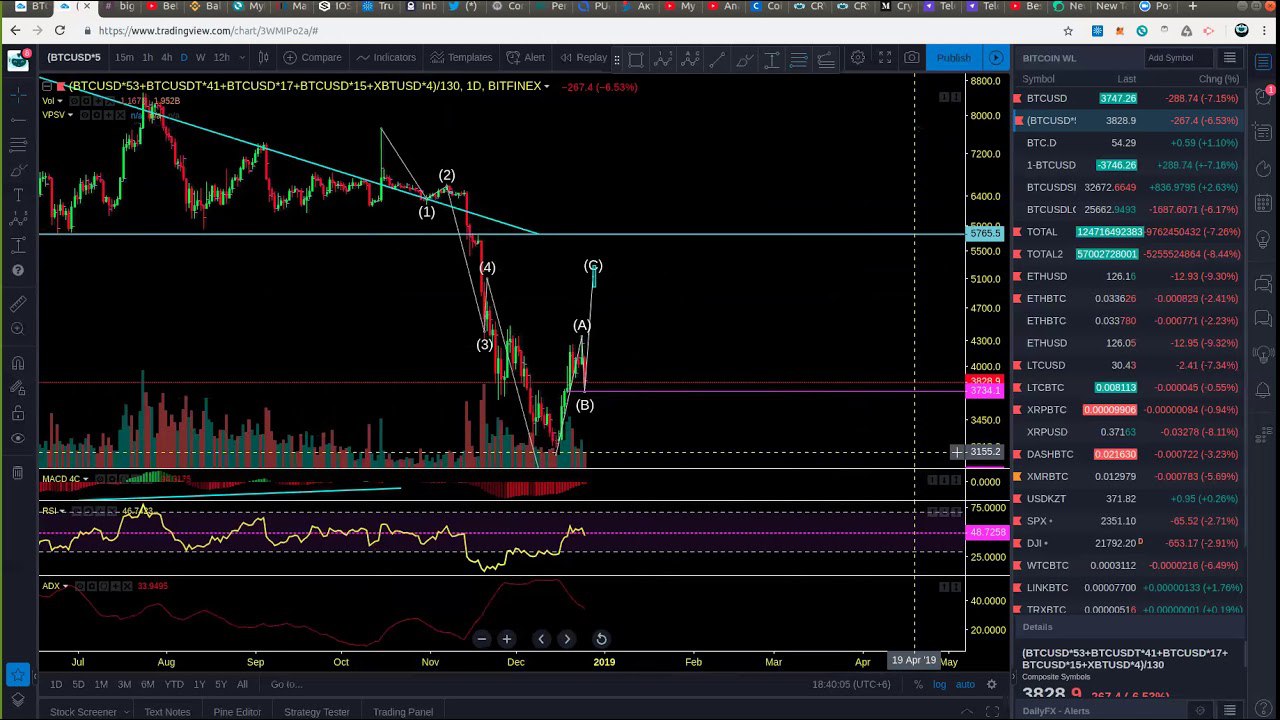
Task: Open the MACD 4C indicator dropdown
Action: click(x=86, y=479)
